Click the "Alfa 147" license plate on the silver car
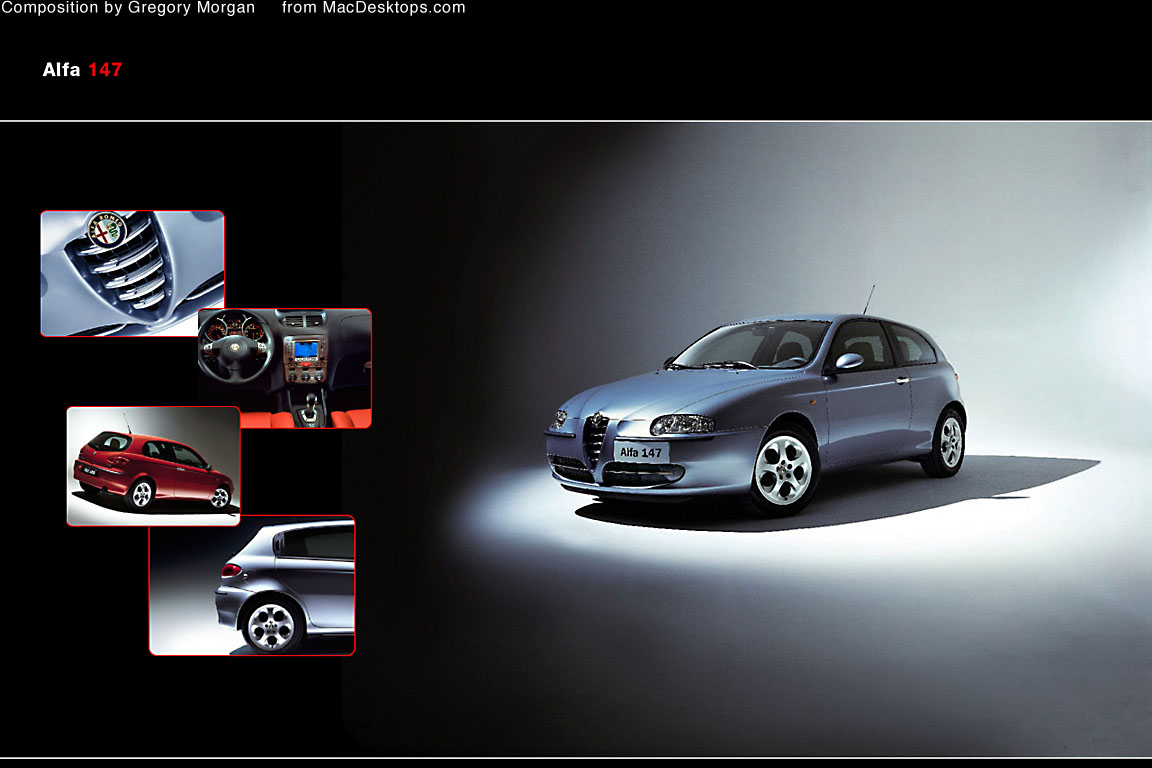The width and height of the screenshot is (1152, 768). coord(641,452)
